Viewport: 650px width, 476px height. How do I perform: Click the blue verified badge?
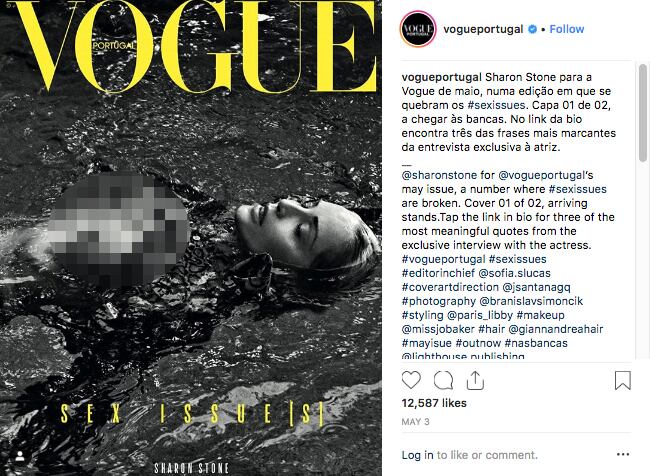(x=532, y=29)
